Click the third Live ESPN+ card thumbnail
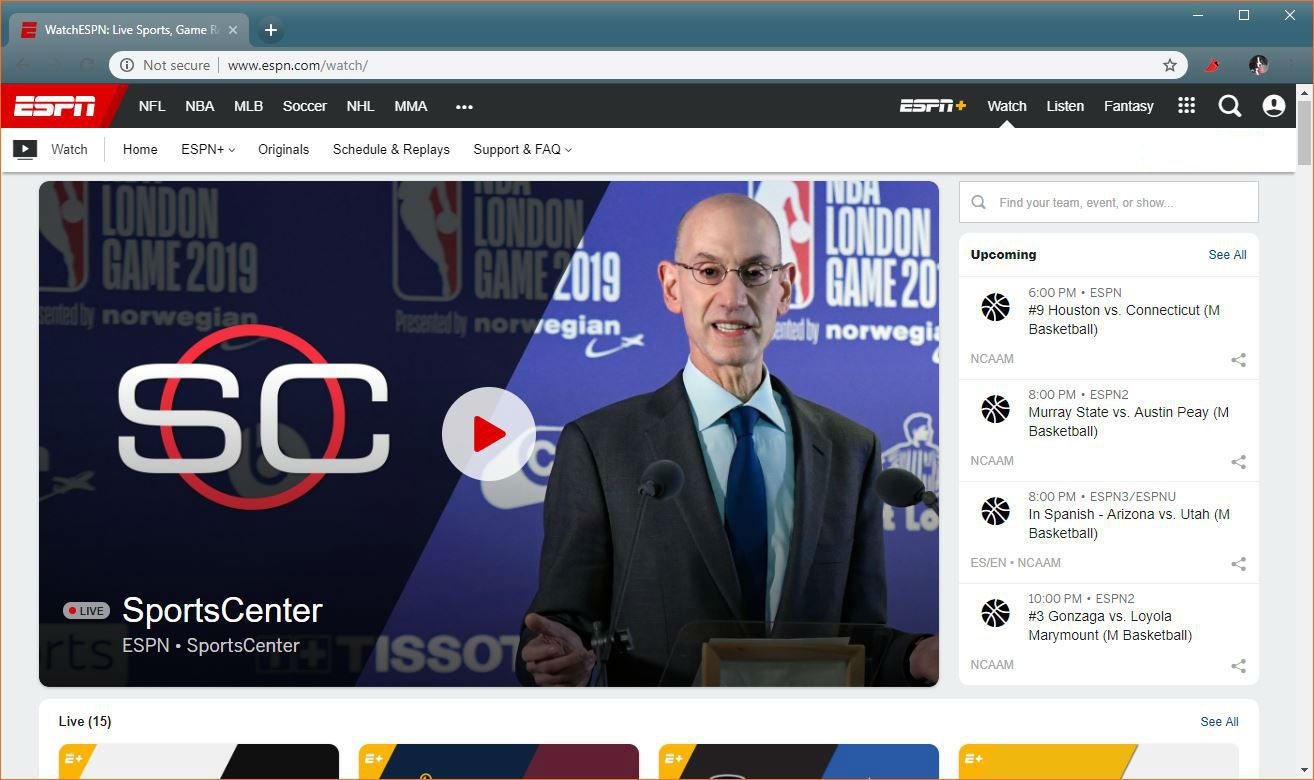The width and height of the screenshot is (1314, 780). 799,761
